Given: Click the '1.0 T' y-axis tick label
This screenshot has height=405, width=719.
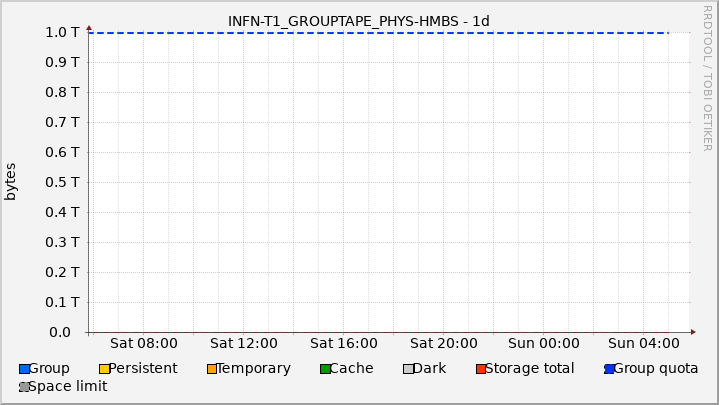Looking at the screenshot, I should (62, 32).
